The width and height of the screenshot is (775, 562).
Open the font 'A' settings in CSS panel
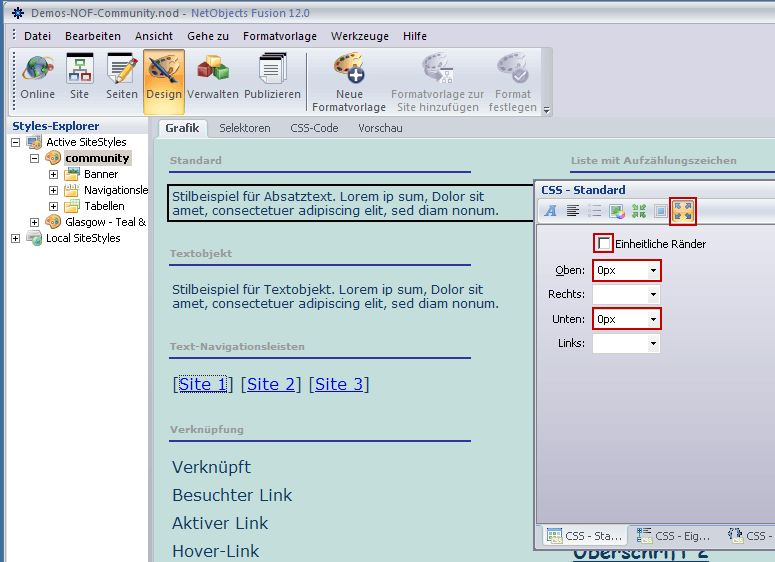click(551, 211)
